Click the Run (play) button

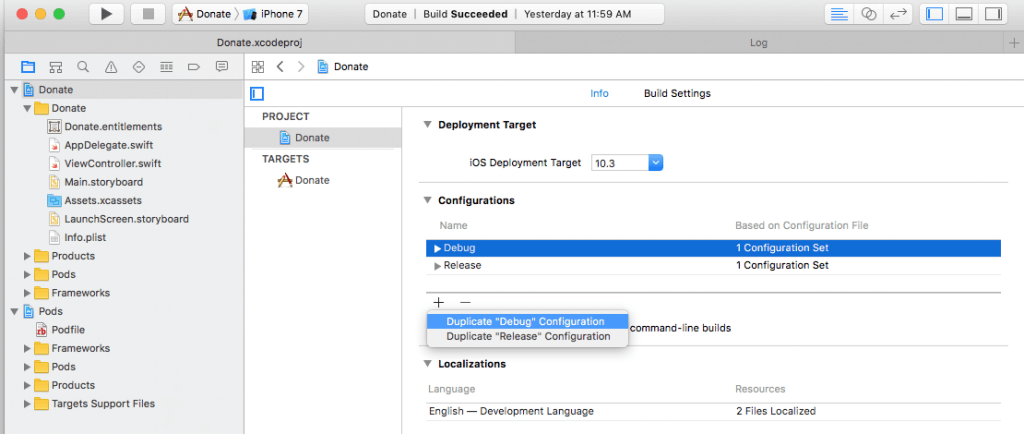coord(107,14)
